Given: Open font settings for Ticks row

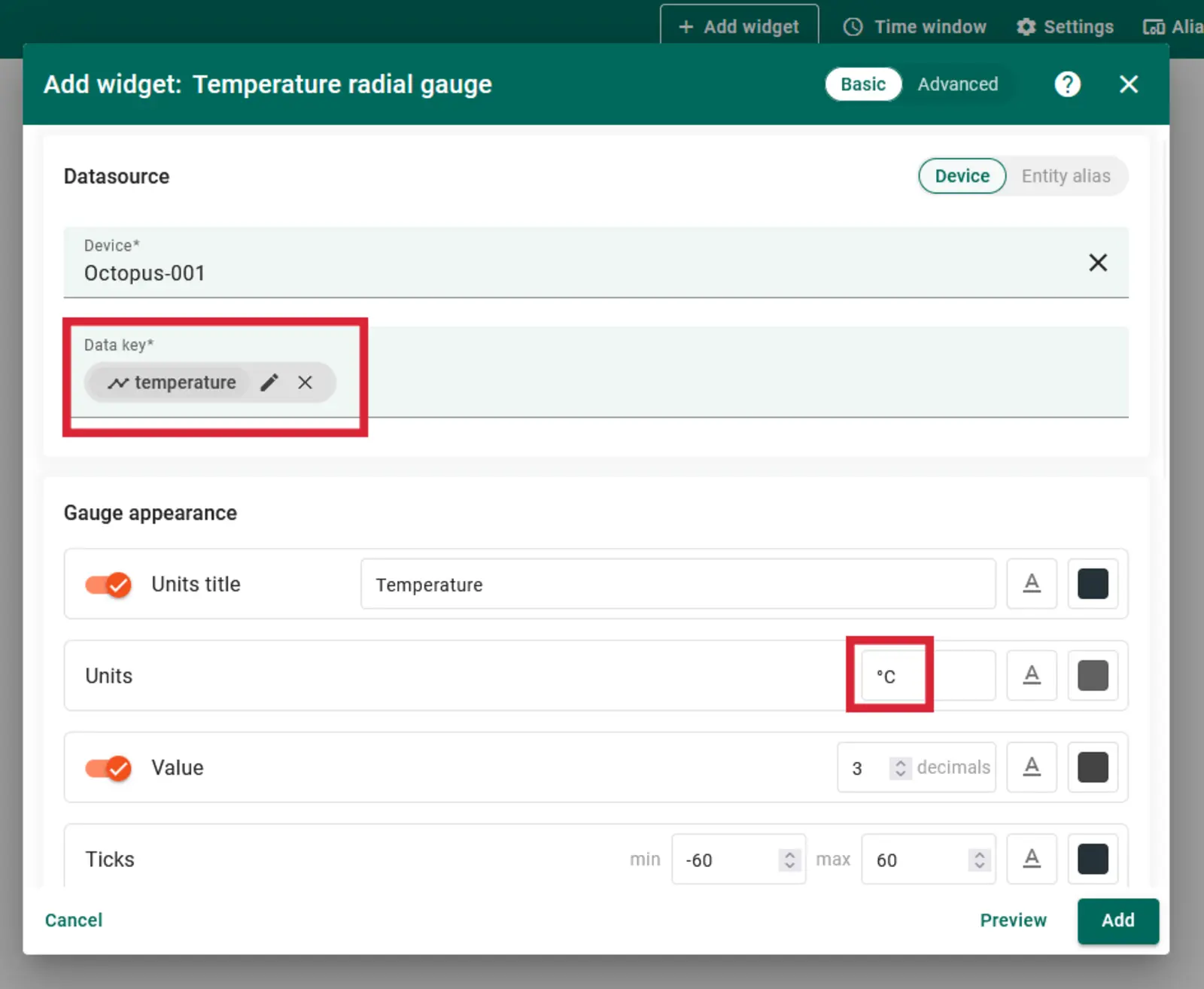Looking at the screenshot, I should (x=1032, y=859).
